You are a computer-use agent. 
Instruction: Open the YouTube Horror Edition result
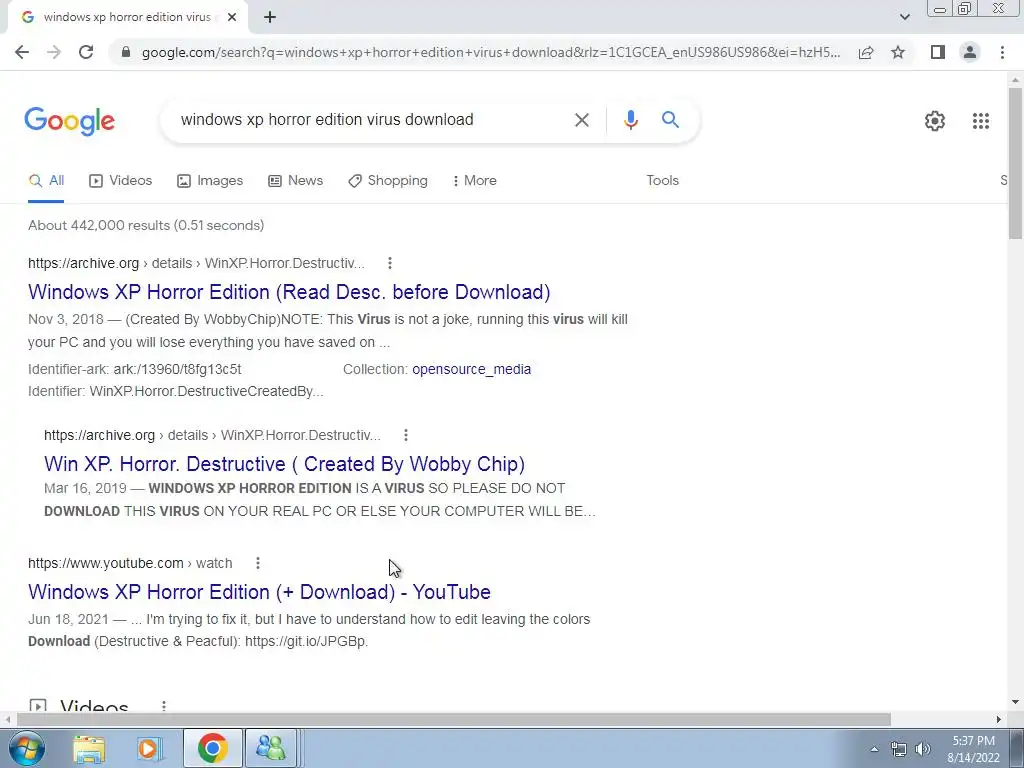click(x=259, y=592)
